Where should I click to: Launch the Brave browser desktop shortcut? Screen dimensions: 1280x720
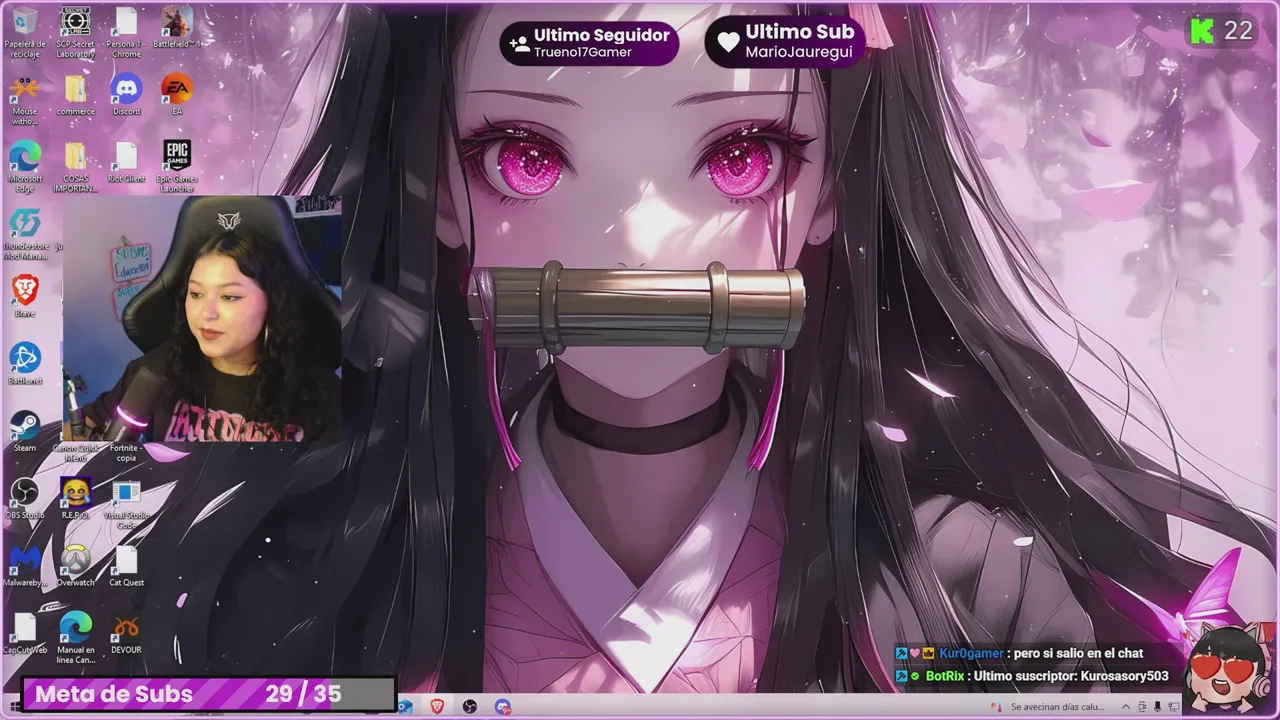25,296
